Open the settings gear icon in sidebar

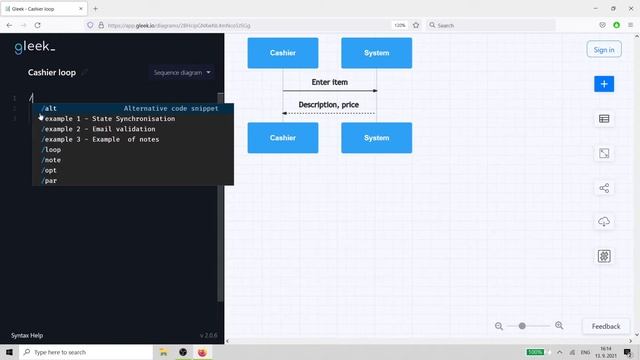[604, 256]
